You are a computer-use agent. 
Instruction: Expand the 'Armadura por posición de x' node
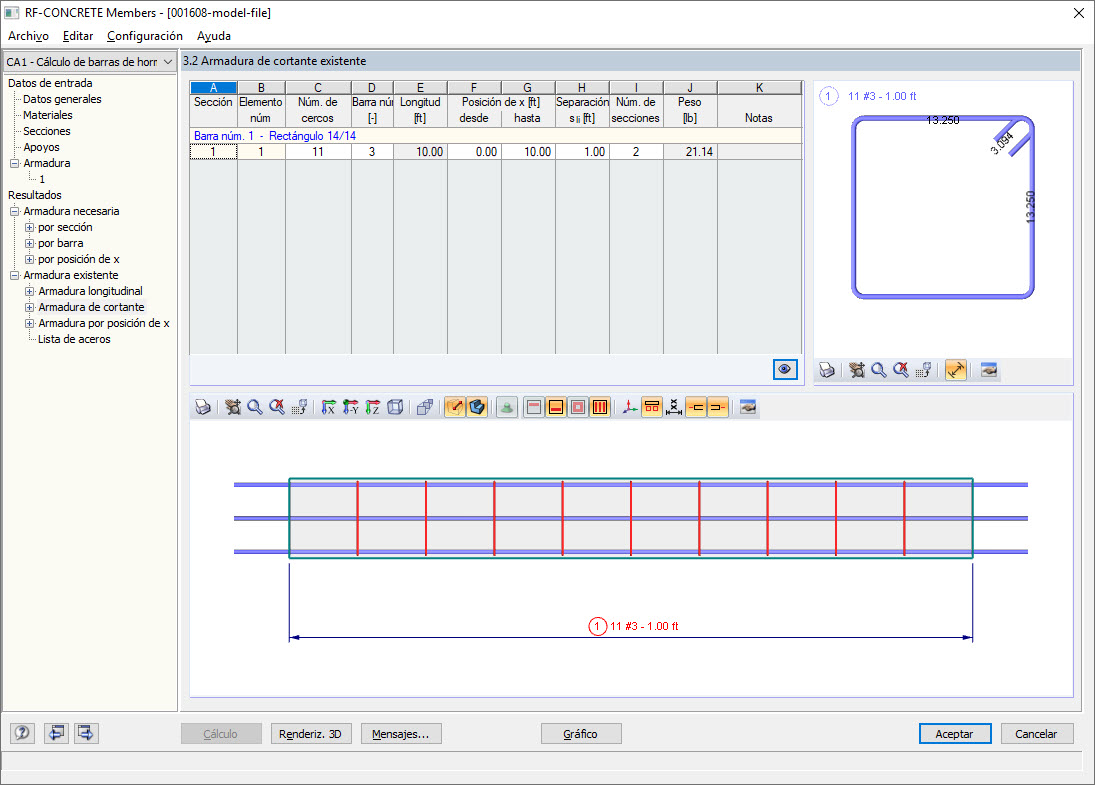click(x=29, y=323)
